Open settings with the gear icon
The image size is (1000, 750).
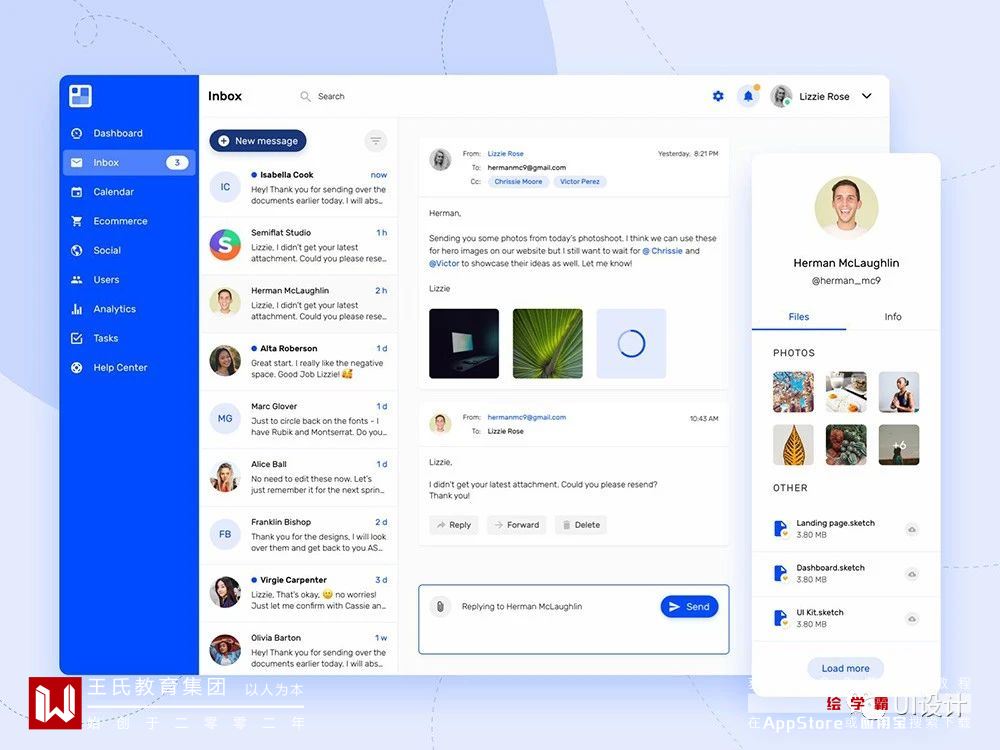click(x=718, y=96)
